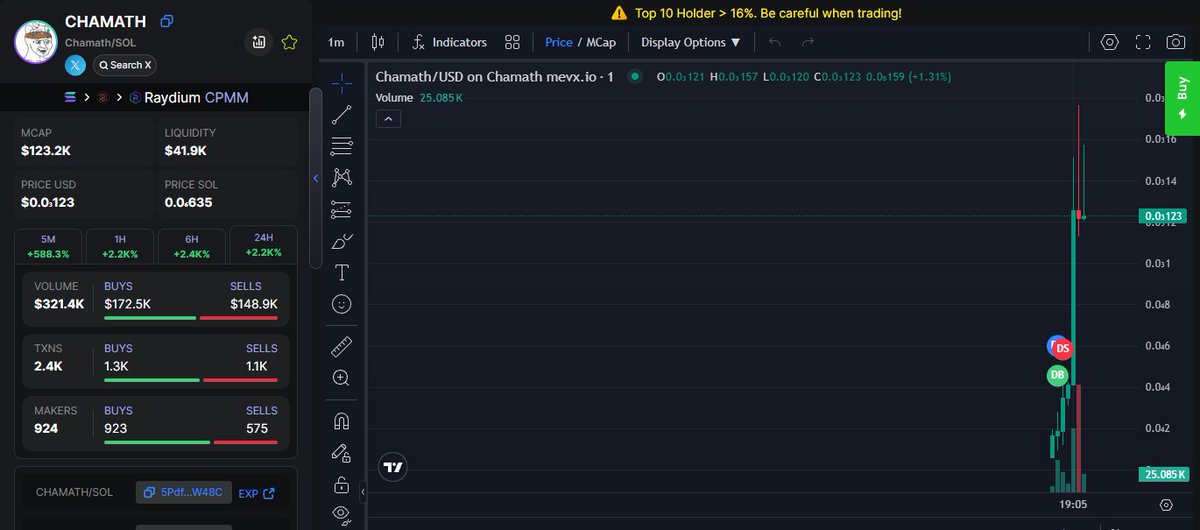
Task: Select the brush drawing tool
Action: coord(341,241)
